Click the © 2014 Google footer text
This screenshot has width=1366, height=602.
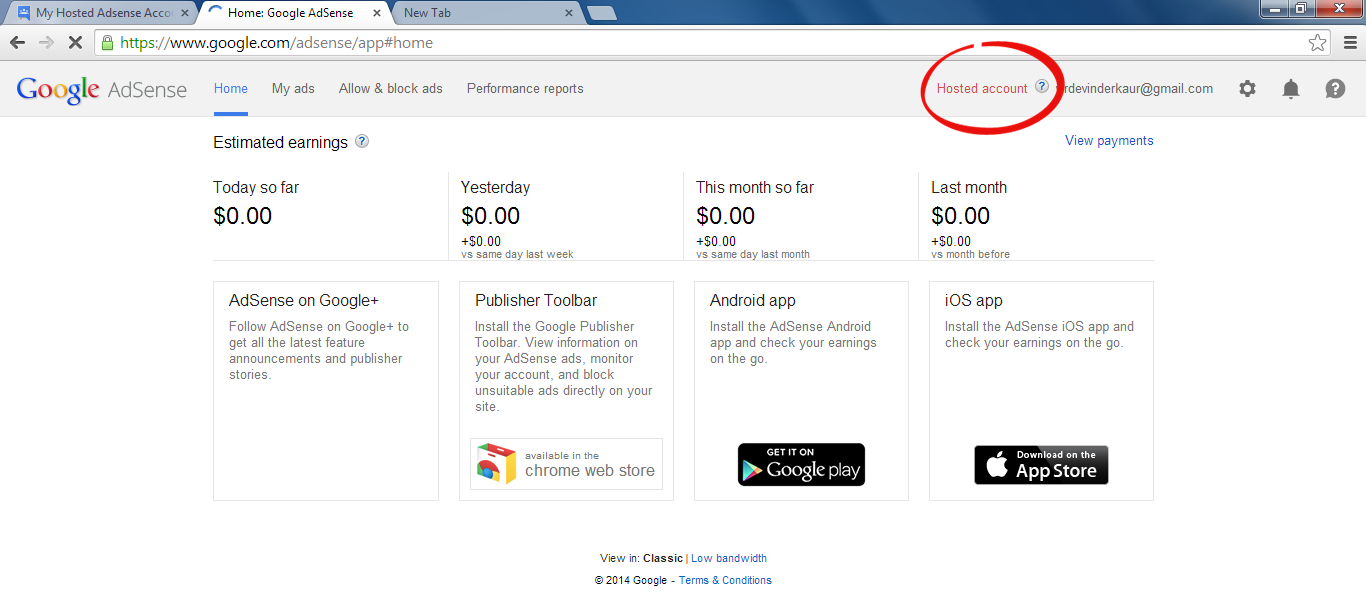pos(631,580)
